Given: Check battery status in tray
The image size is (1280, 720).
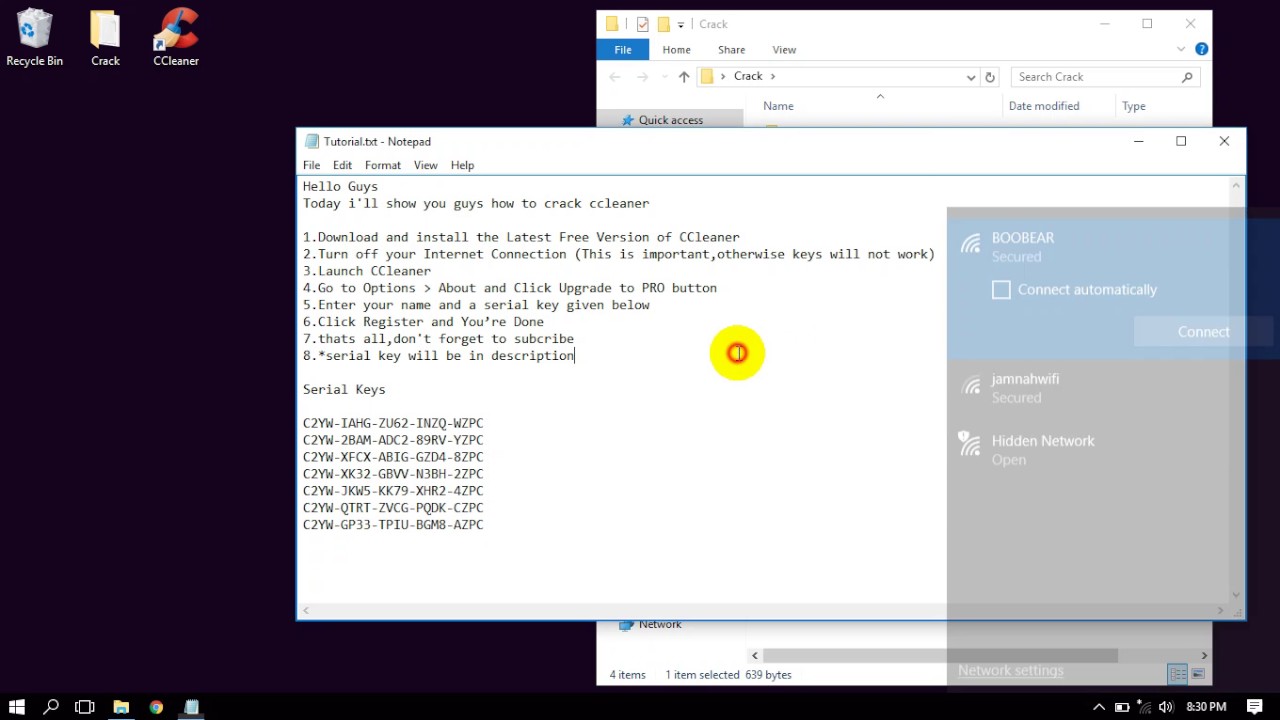Looking at the screenshot, I should click(x=1122, y=707).
